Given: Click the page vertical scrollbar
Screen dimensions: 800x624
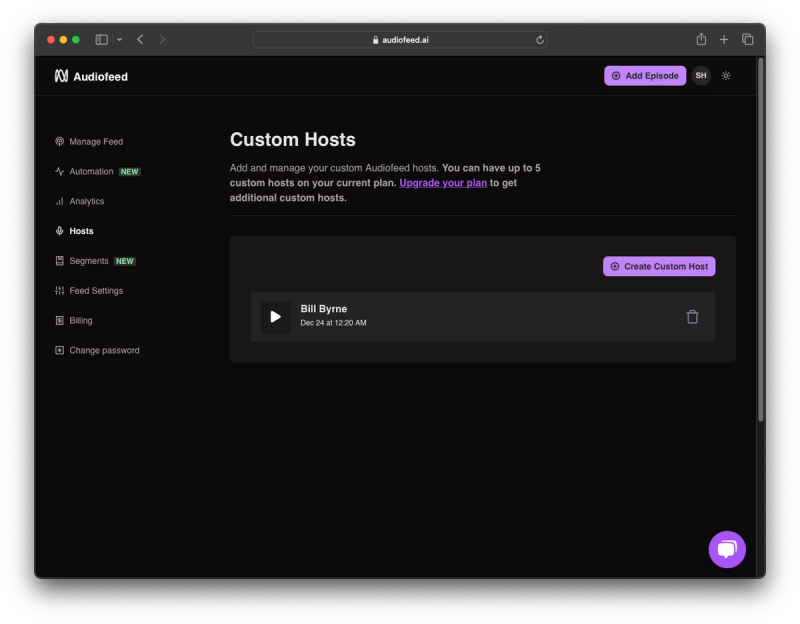Looking at the screenshot, I should point(761,240).
